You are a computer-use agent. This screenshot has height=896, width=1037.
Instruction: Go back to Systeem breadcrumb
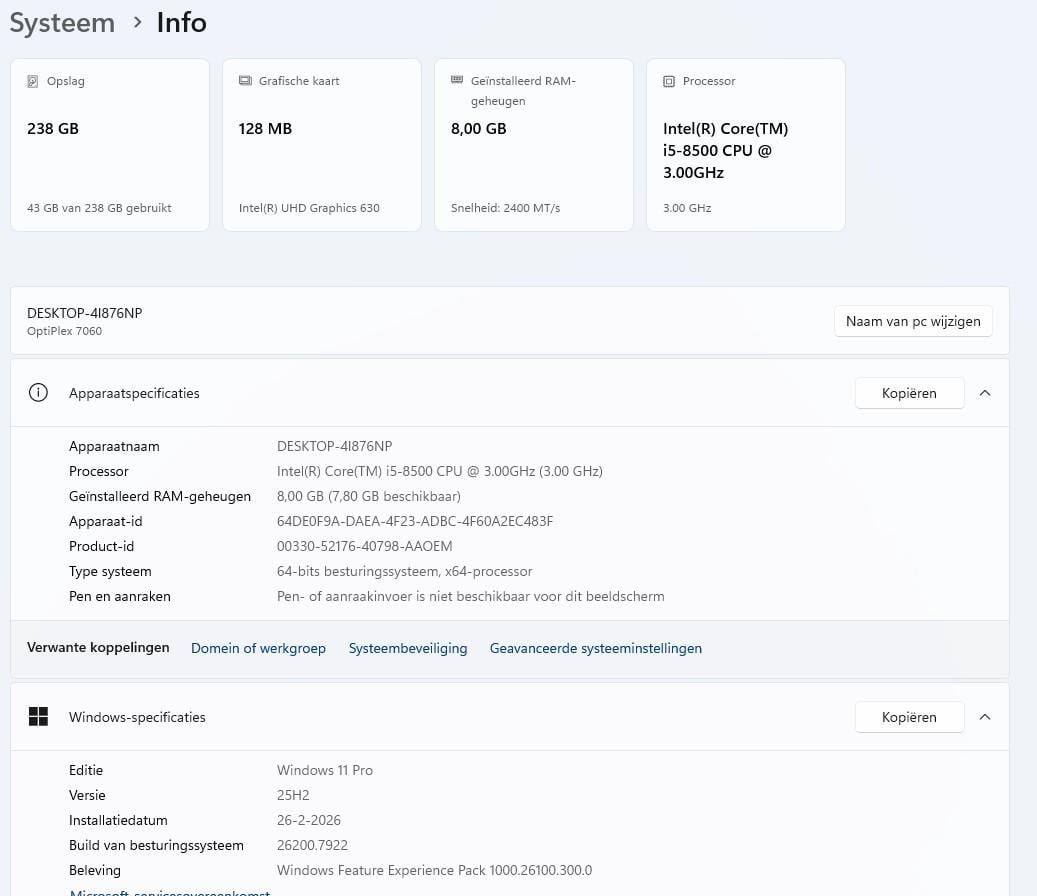(62, 22)
